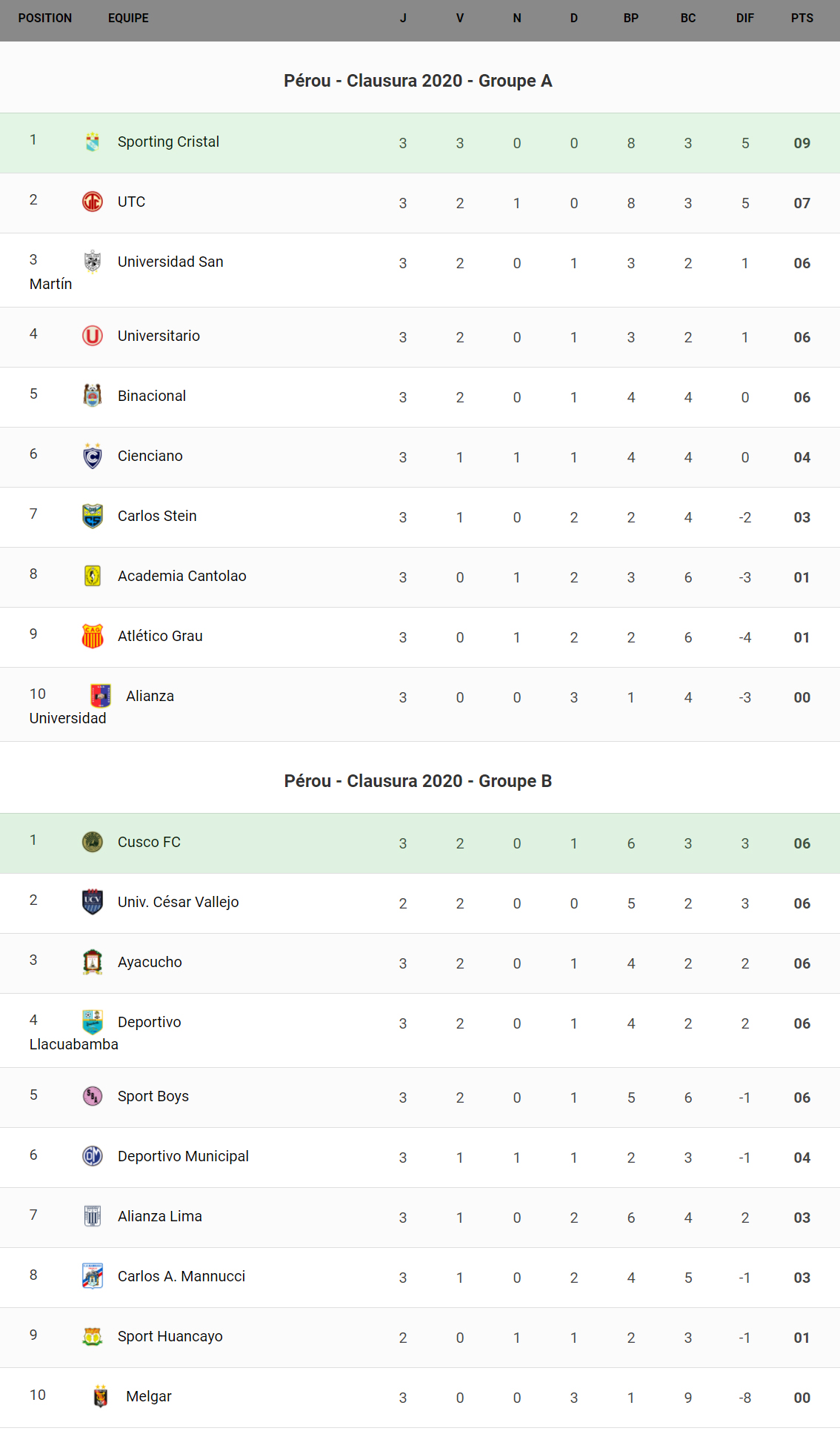Click the Alianza Lima striped crest
Image resolution: width=840 pixels, height=1431 pixels.
click(x=92, y=1216)
